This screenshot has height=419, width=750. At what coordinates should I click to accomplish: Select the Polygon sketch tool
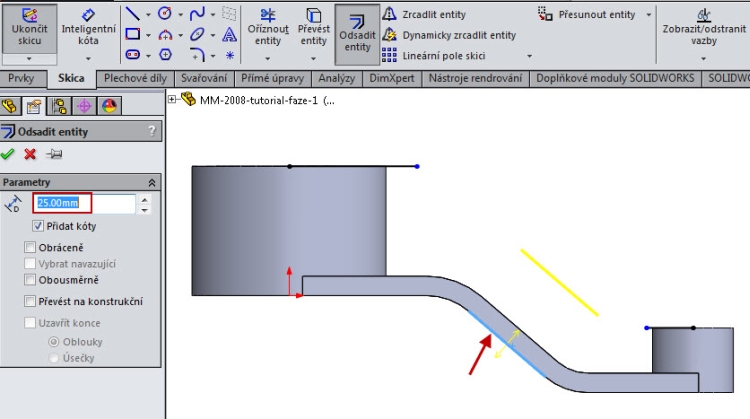(x=165, y=55)
